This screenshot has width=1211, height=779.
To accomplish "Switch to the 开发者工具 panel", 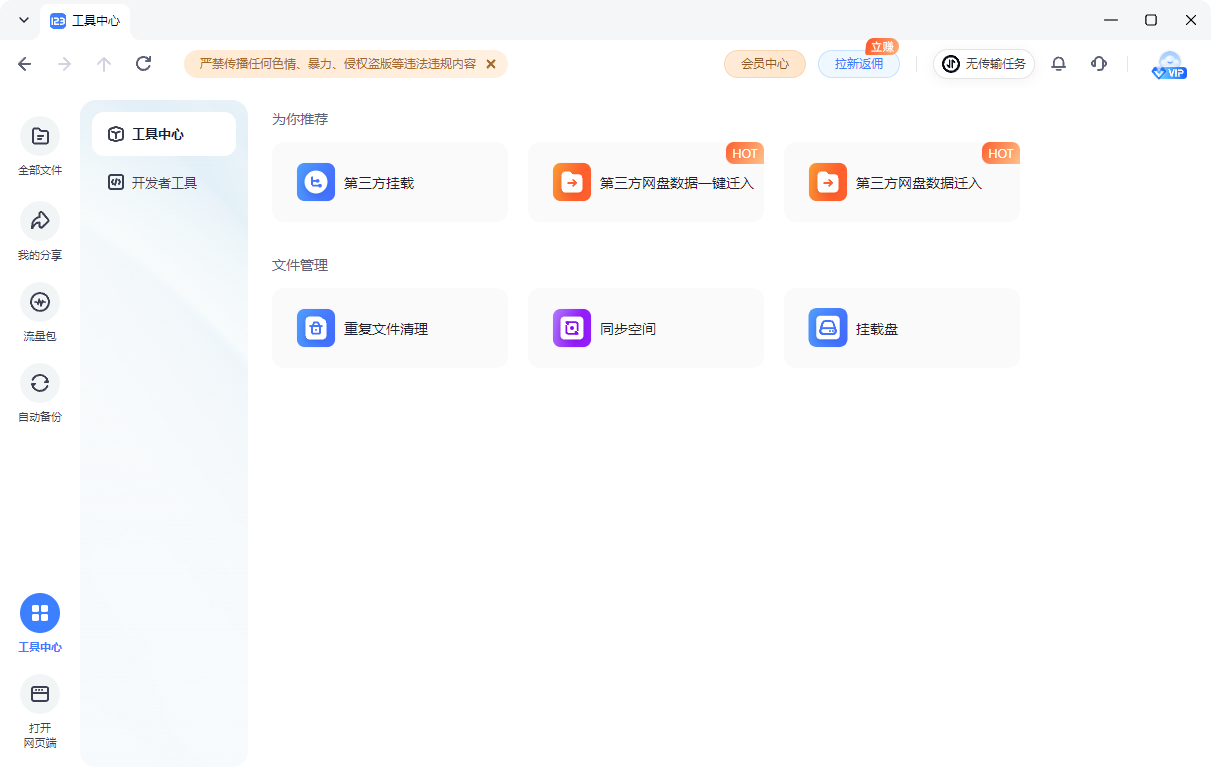I will point(163,182).
